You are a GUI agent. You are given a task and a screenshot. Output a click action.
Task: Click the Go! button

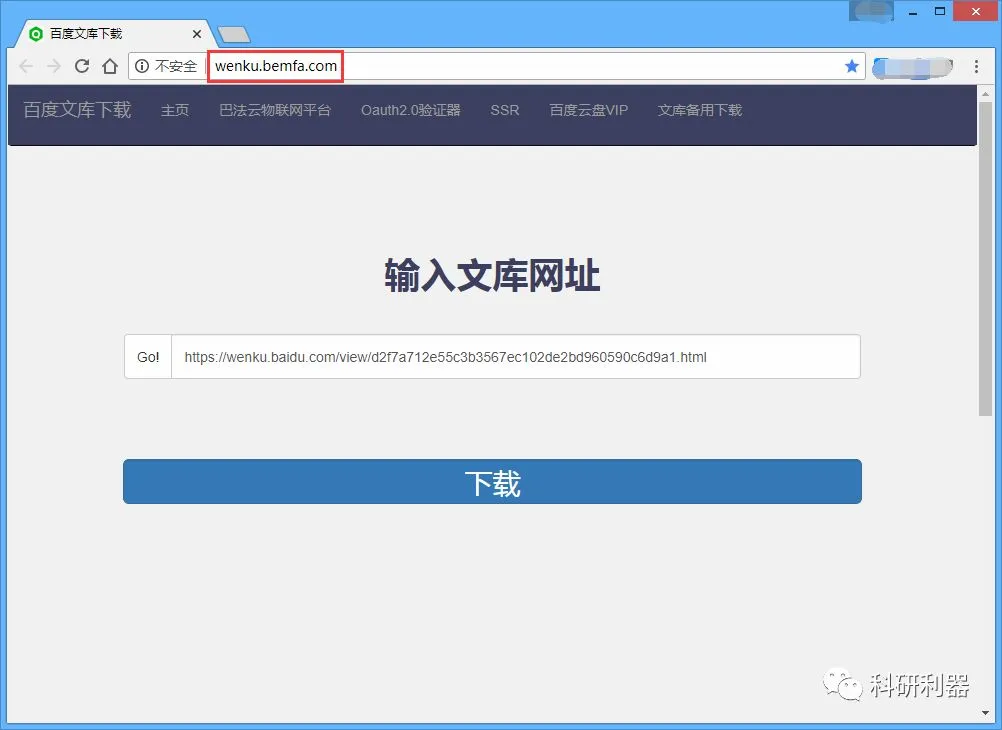point(148,357)
